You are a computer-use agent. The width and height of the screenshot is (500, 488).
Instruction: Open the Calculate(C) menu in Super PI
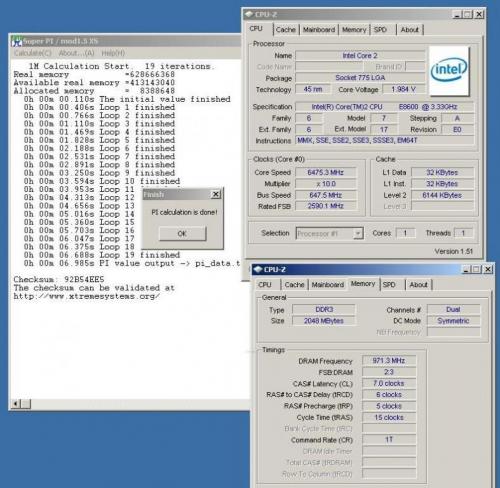point(33,53)
